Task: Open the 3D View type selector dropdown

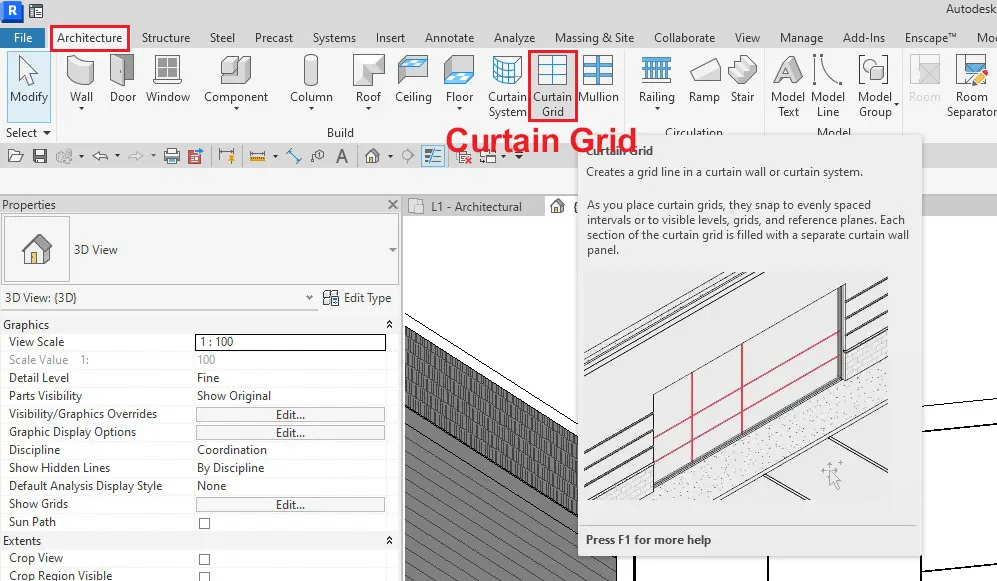Action: [392, 250]
